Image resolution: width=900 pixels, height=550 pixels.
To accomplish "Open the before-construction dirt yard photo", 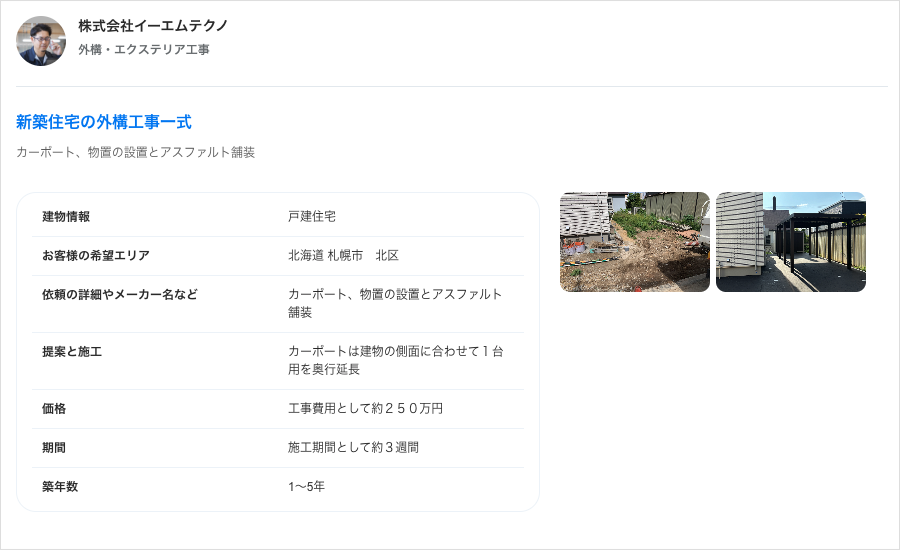I will click(x=634, y=242).
